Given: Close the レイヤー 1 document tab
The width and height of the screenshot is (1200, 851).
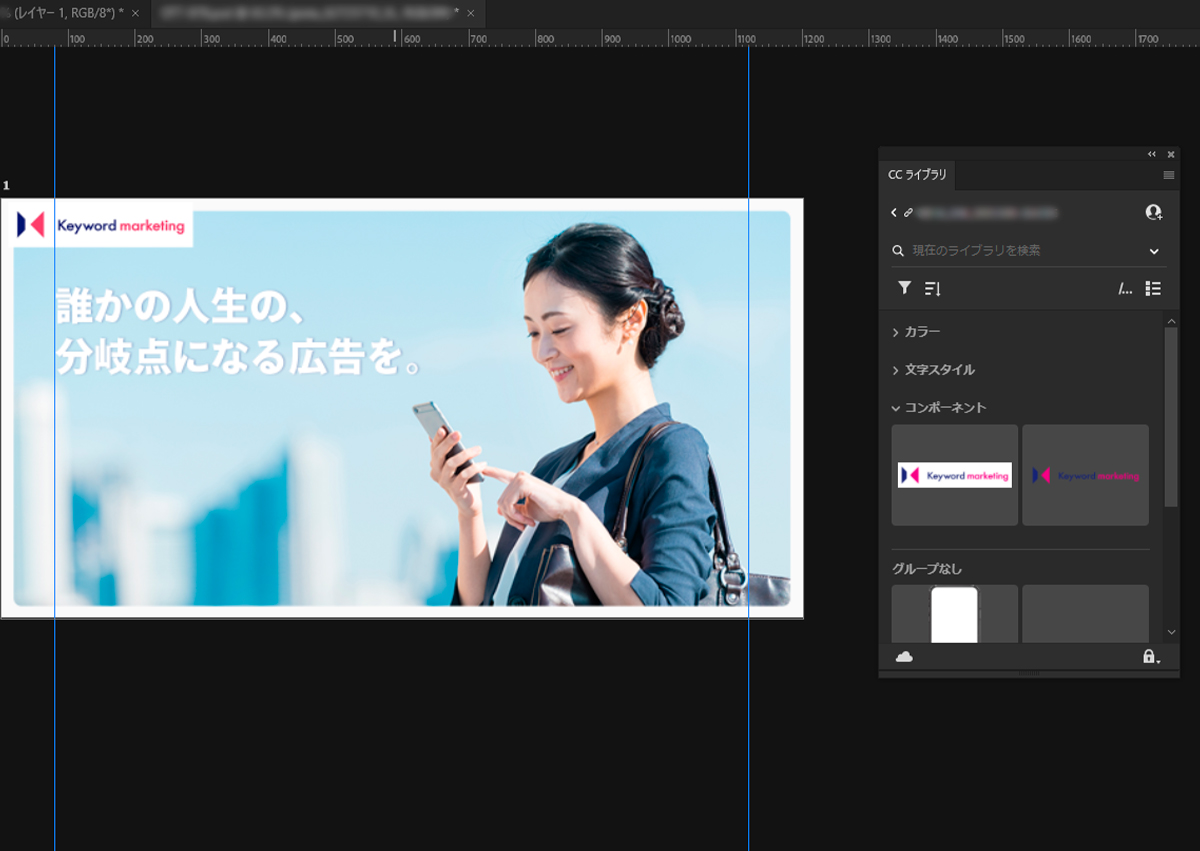Looking at the screenshot, I should 135,13.
